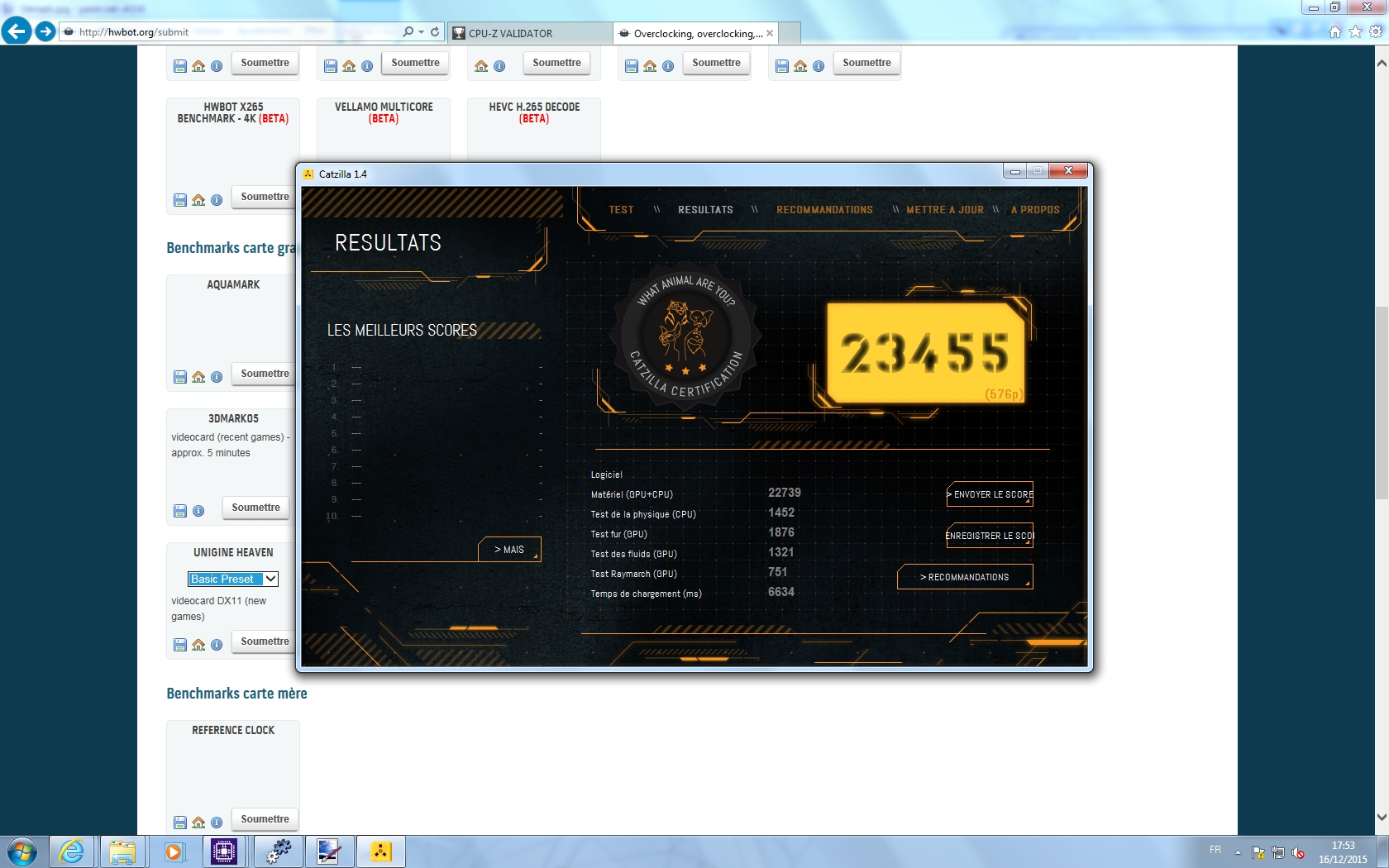Viewport: 1389px width, 868px height.
Task: Click the yellow 23455 score panel
Action: pos(926,353)
